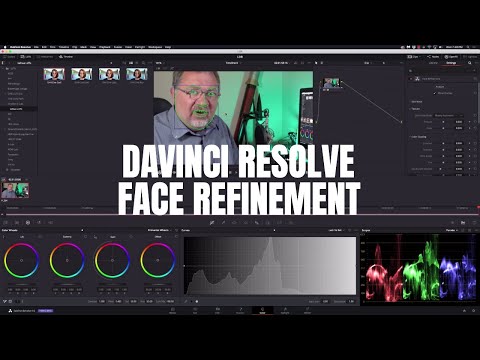480x360 pixels.
Task: Open the RGB Mixer palette
Action: click(39, 222)
